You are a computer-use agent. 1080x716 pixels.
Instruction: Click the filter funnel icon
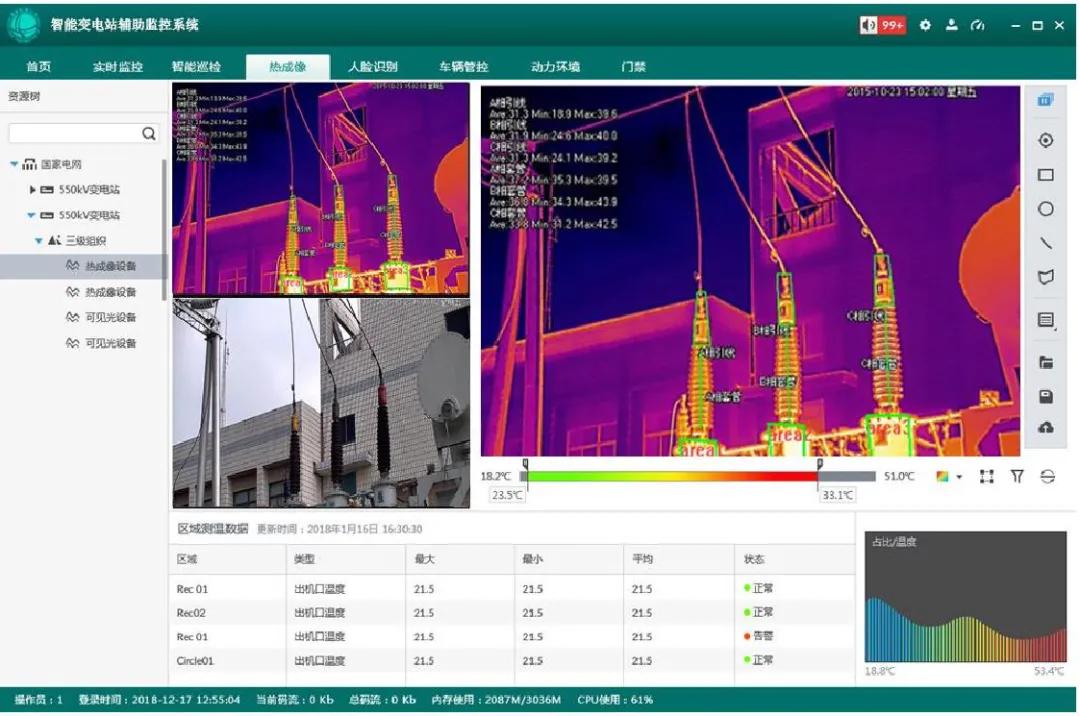1017,477
